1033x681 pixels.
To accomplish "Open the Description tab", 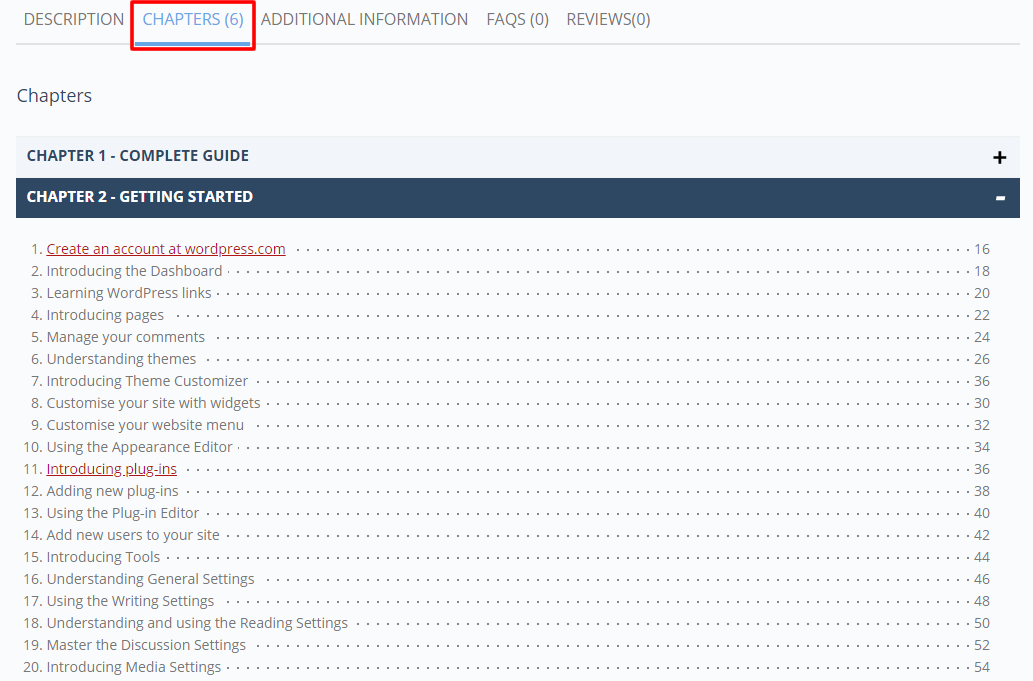I will tap(74, 19).
